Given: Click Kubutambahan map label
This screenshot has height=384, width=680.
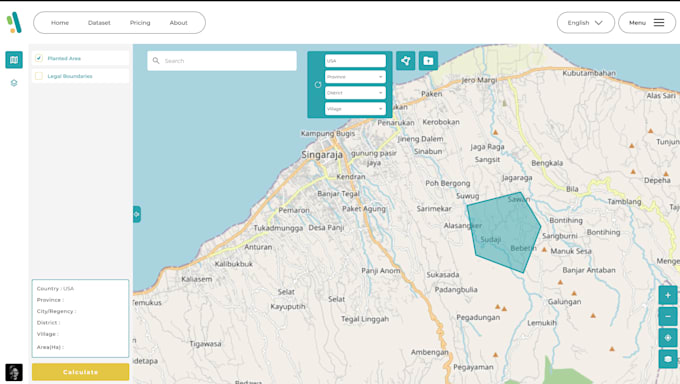Looking at the screenshot, I should click(x=589, y=73).
